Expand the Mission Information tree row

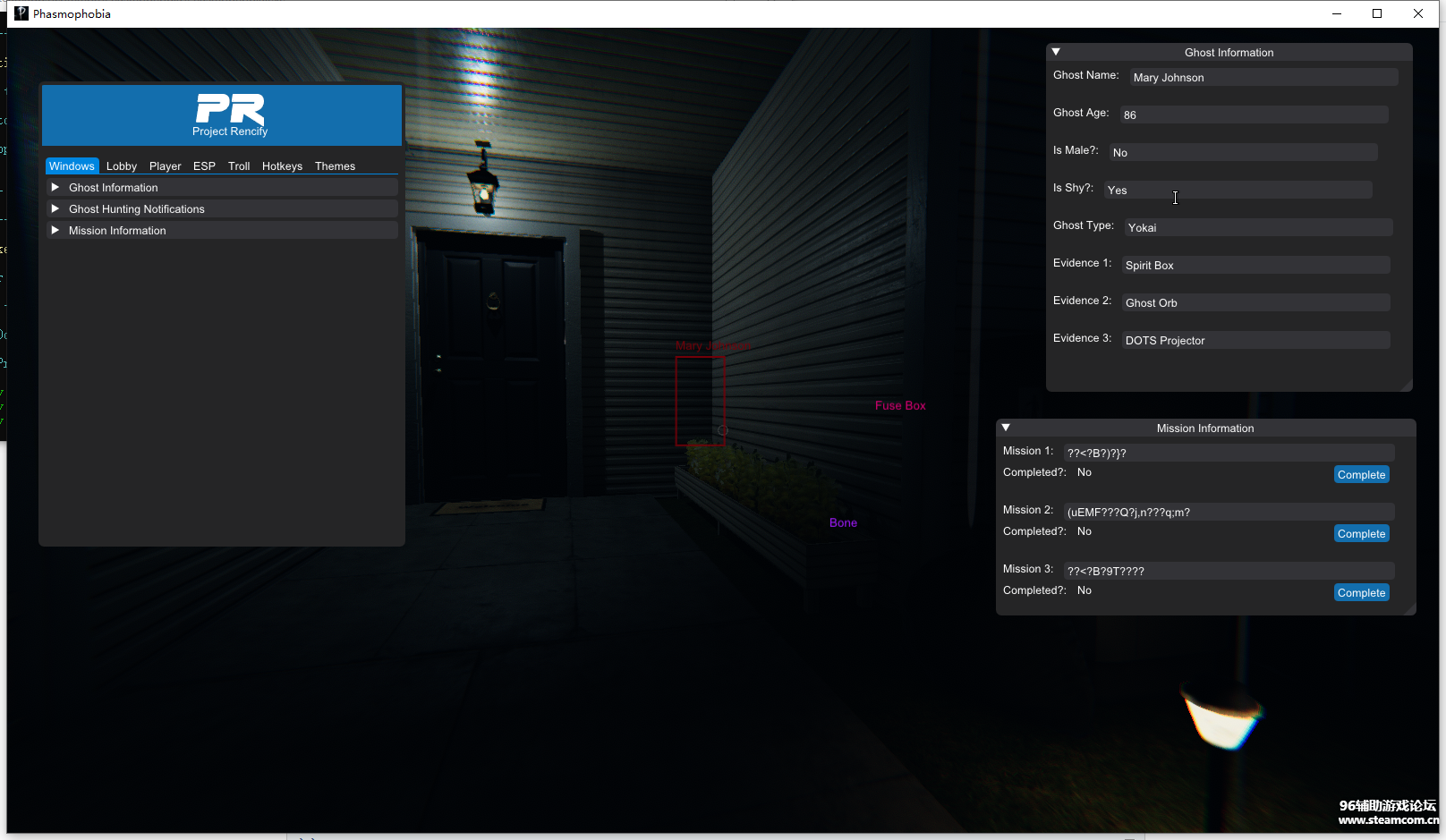(x=222, y=231)
